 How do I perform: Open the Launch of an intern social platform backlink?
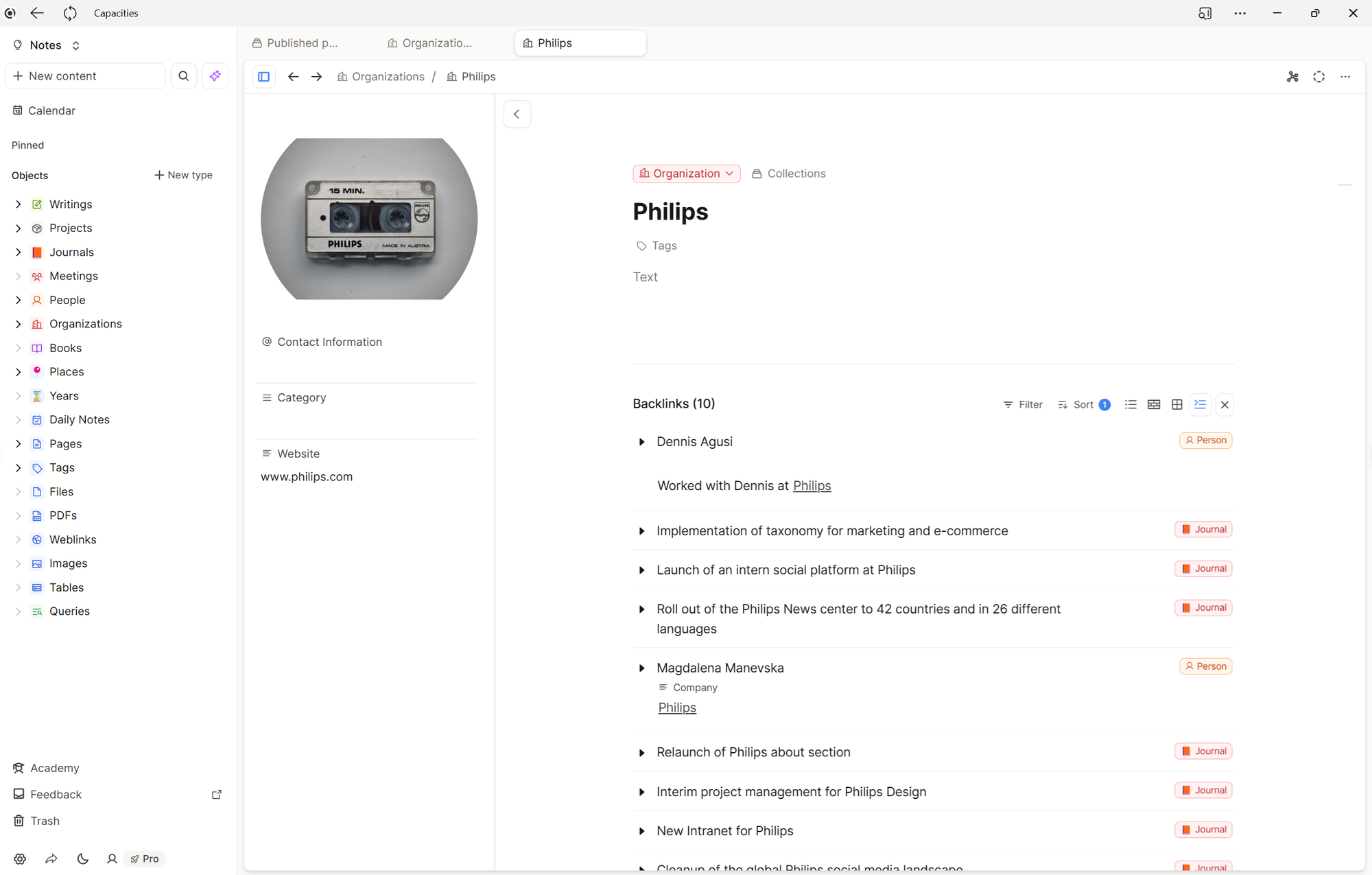(785, 570)
